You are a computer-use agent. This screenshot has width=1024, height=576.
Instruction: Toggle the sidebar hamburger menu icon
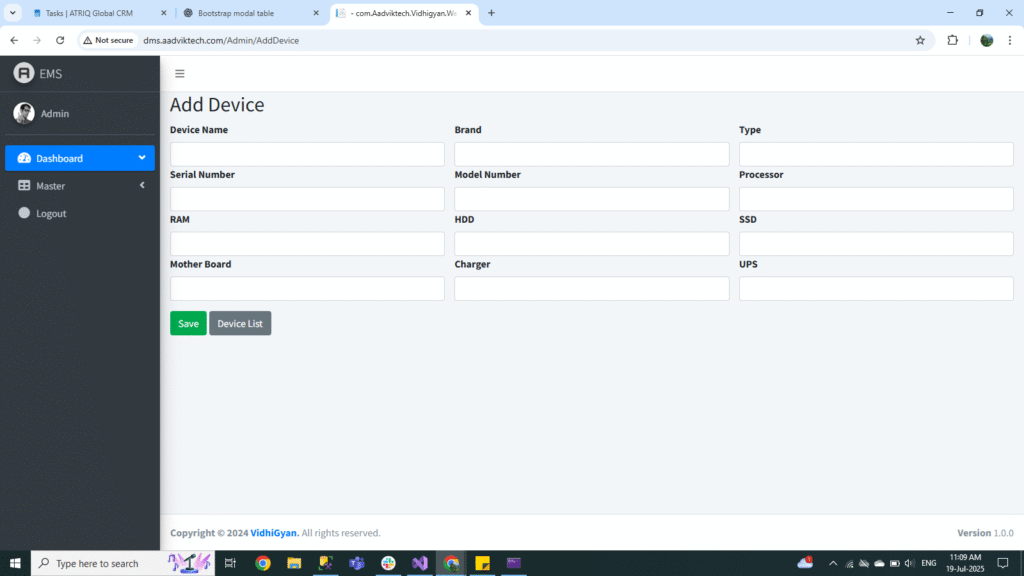pos(180,73)
